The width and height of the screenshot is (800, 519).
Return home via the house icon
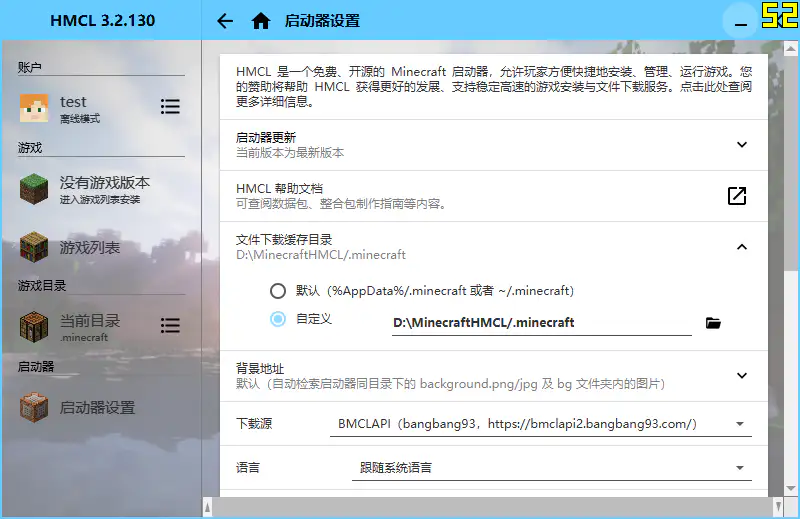click(x=261, y=21)
